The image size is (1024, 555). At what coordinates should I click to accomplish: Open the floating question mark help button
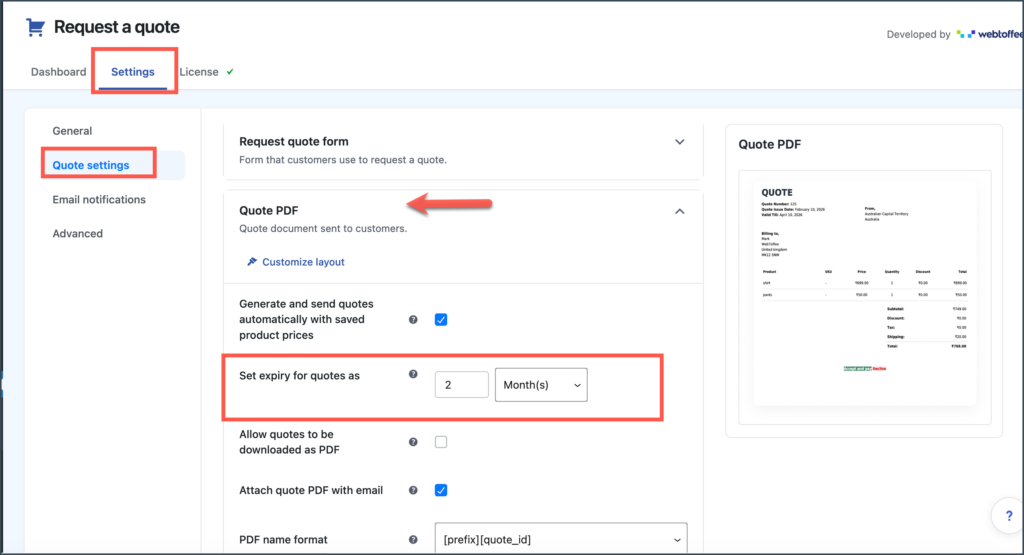tap(1008, 516)
